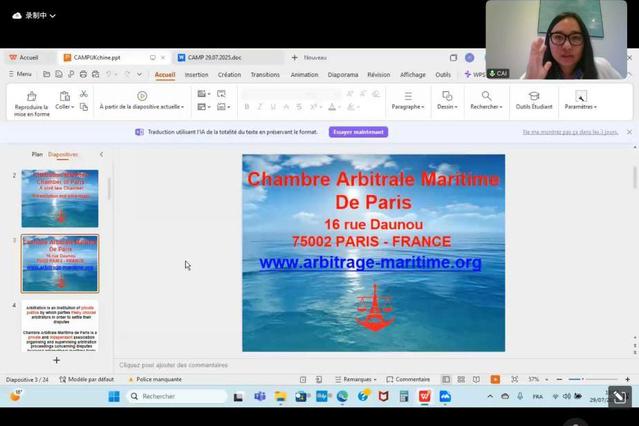Click the Copy icon below scissors

point(84,107)
